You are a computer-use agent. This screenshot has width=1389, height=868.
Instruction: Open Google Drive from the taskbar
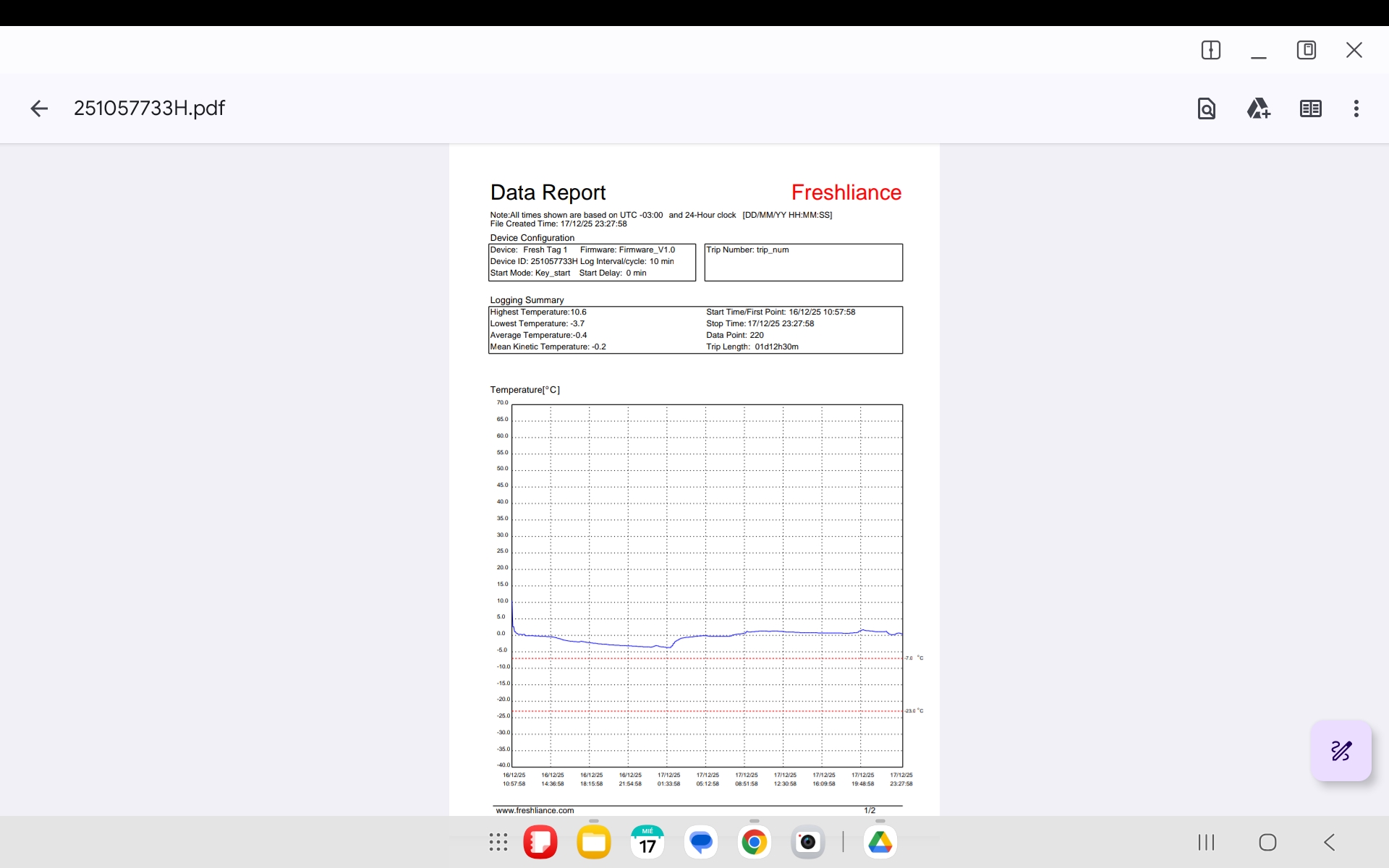(880, 842)
